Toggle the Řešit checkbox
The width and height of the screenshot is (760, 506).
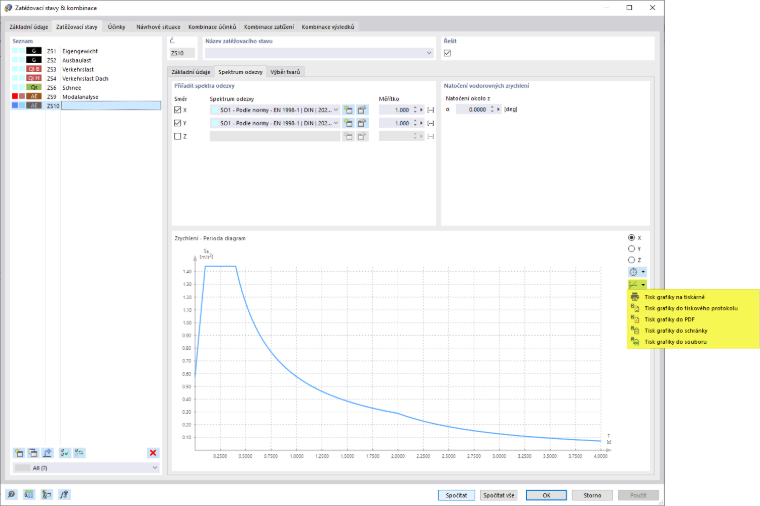coord(447,53)
